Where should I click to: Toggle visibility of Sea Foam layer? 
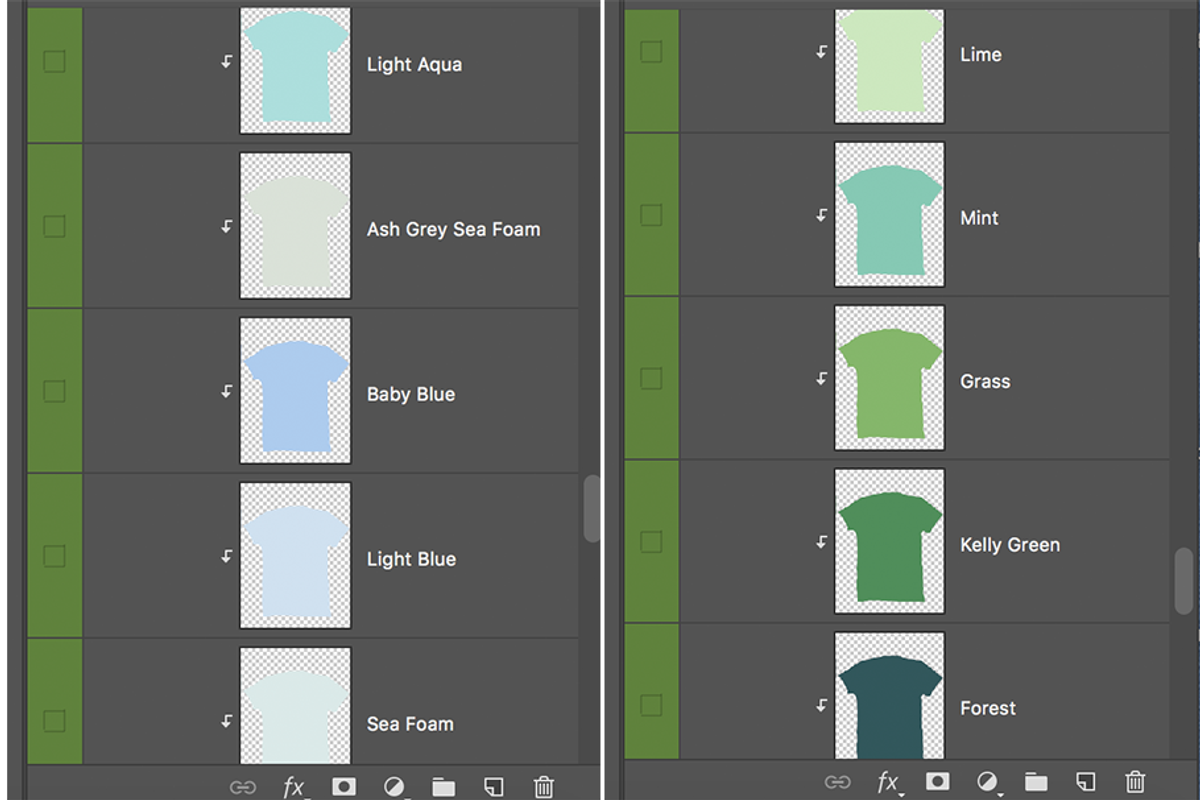pyautogui.click(x=54, y=721)
